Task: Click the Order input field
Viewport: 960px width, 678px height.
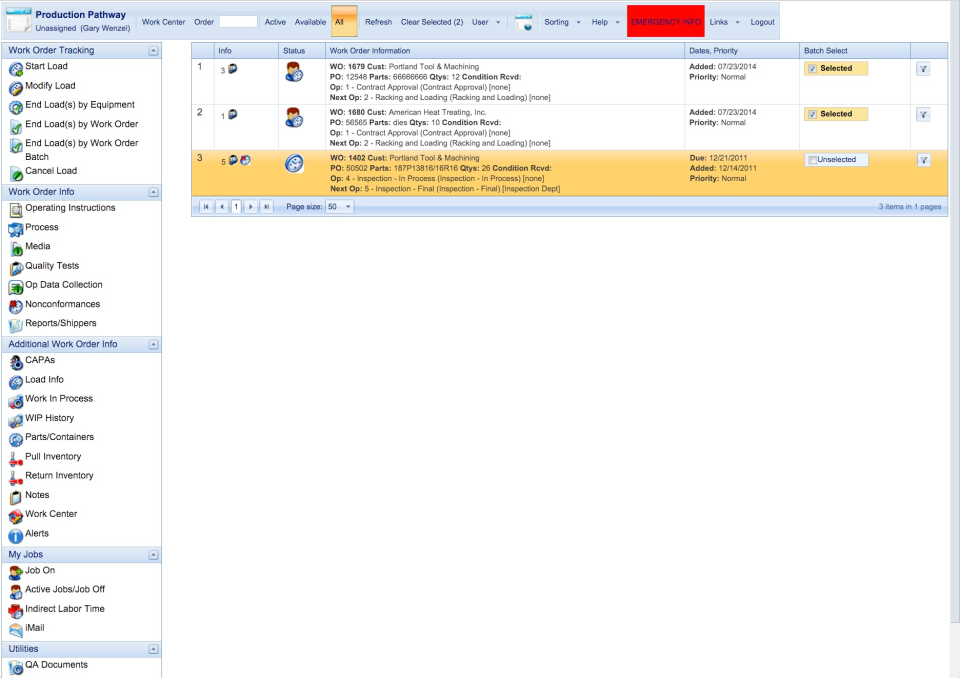Action: (x=238, y=21)
